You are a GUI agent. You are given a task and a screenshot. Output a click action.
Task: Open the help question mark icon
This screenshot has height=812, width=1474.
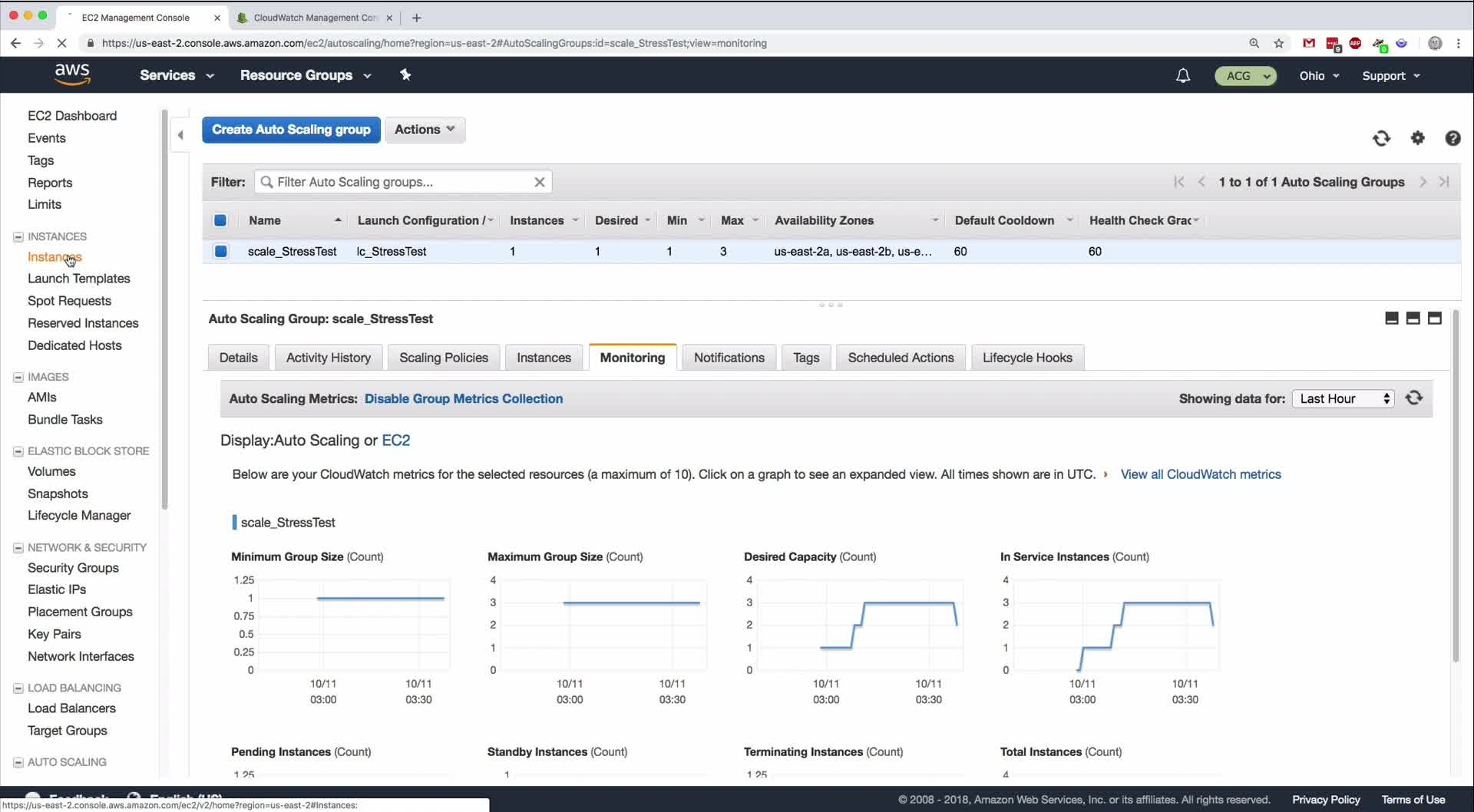pyautogui.click(x=1453, y=138)
